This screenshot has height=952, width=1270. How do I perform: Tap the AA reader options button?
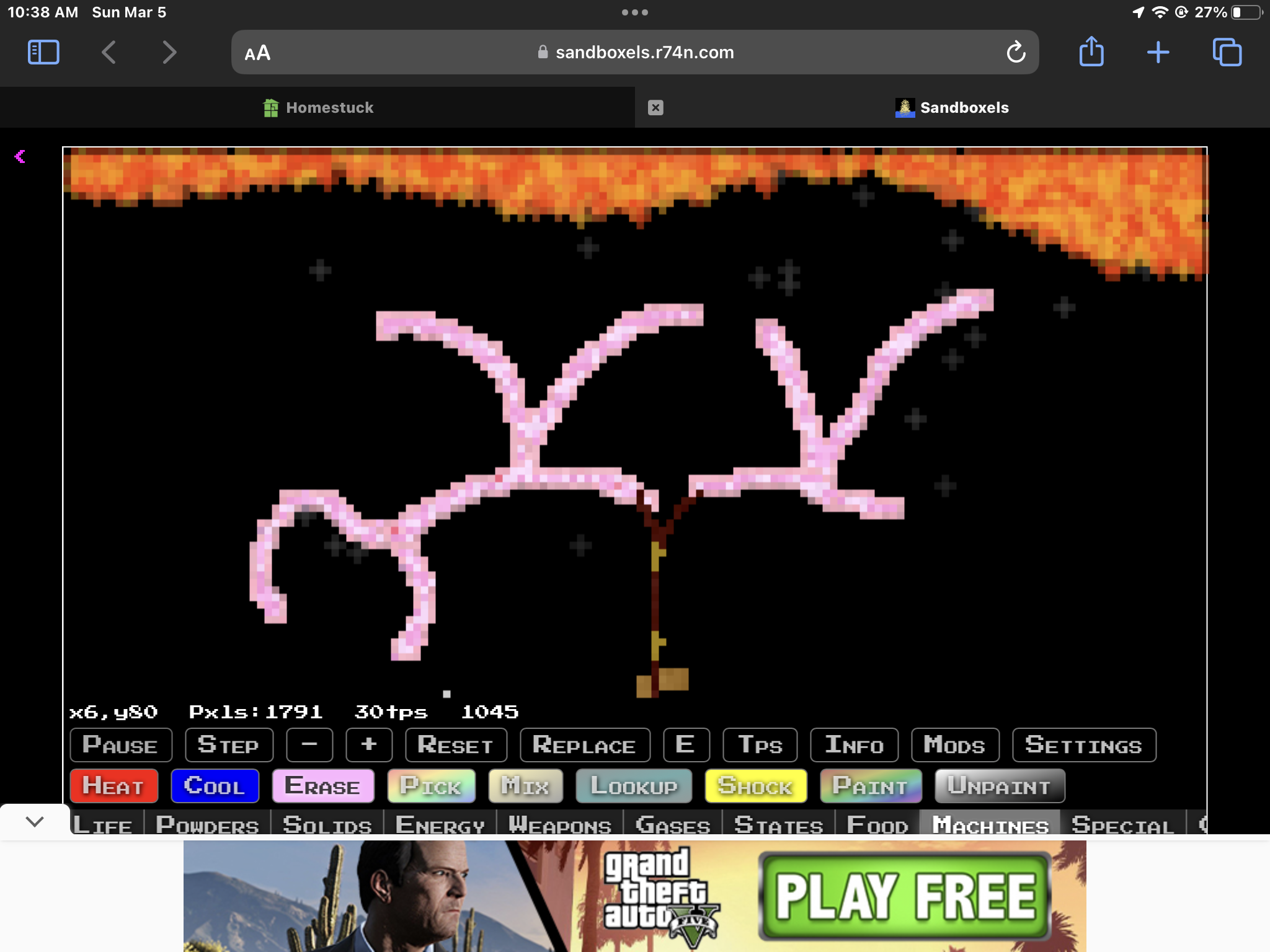point(257,53)
